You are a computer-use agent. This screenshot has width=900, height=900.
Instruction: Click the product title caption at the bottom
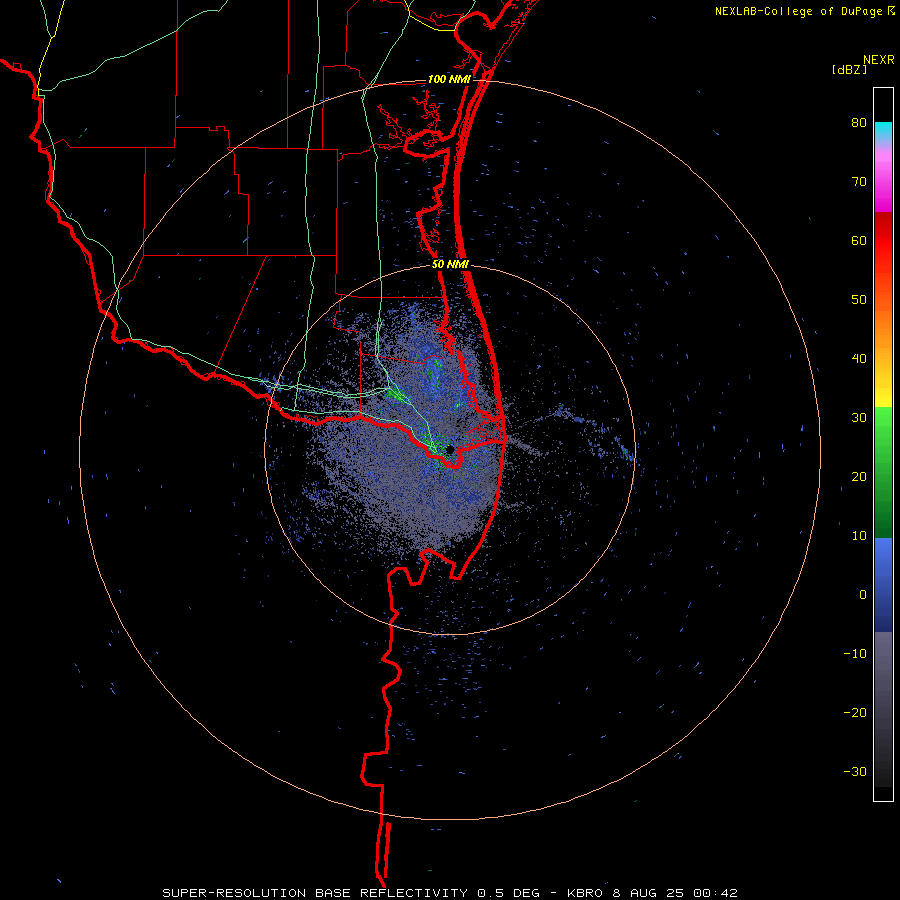coord(449,893)
